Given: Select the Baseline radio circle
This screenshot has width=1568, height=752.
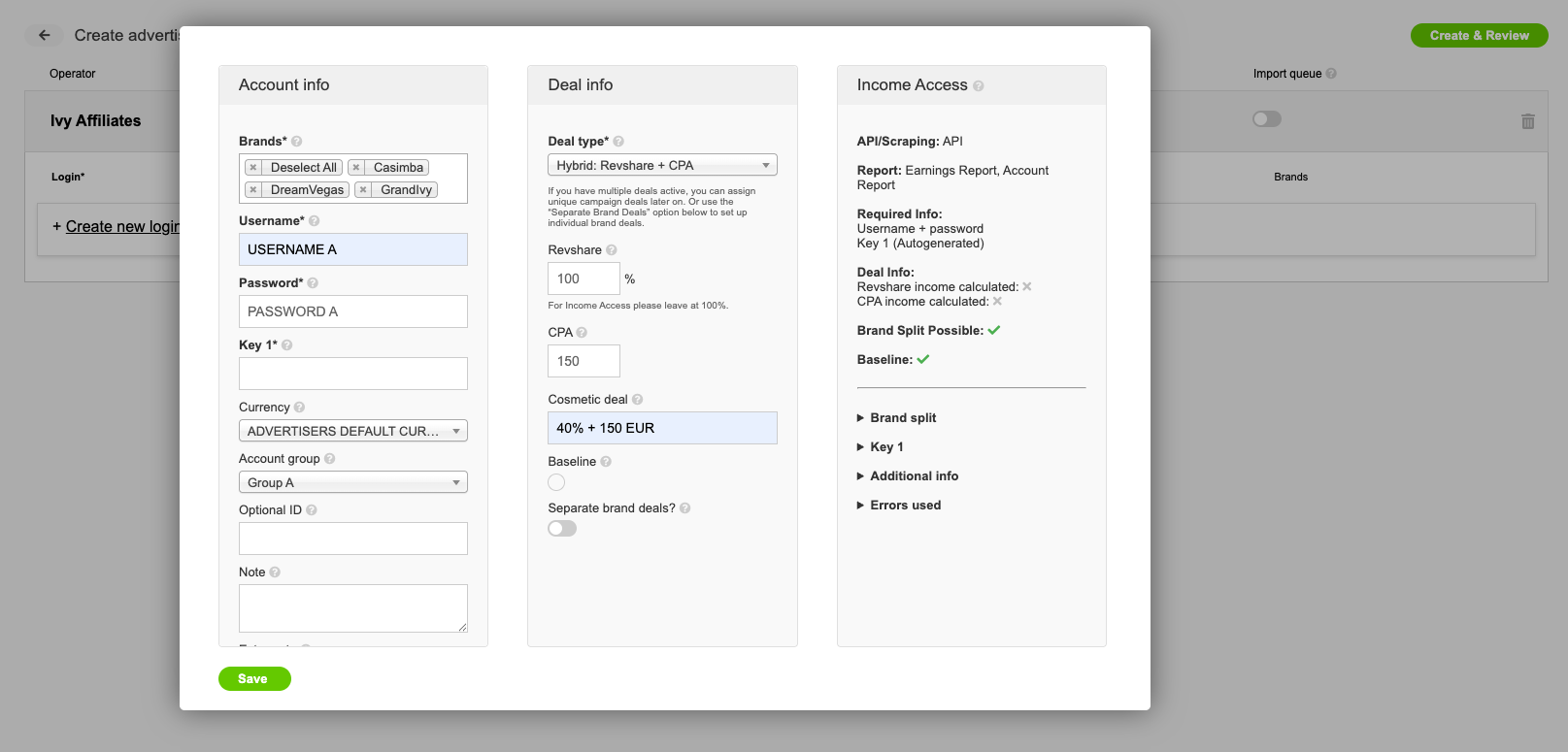Looking at the screenshot, I should coord(556,482).
